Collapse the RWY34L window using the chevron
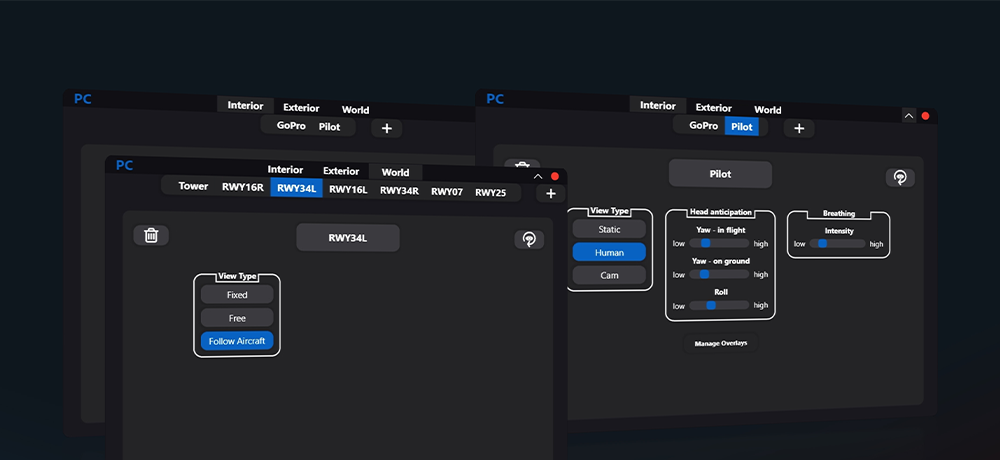This screenshot has width=1000, height=460. (539, 176)
